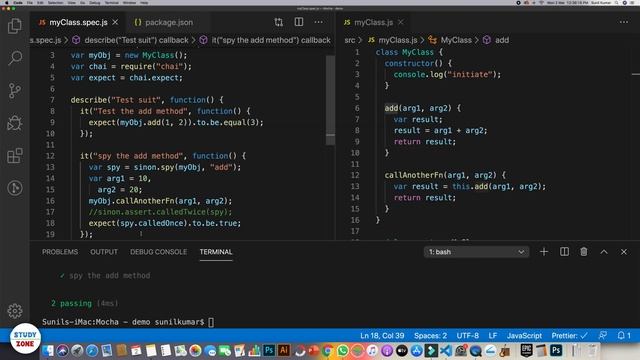The width and height of the screenshot is (640, 360).
Task: Click the UTF-8 encoding status item
Action: pyautogui.click(x=468, y=336)
